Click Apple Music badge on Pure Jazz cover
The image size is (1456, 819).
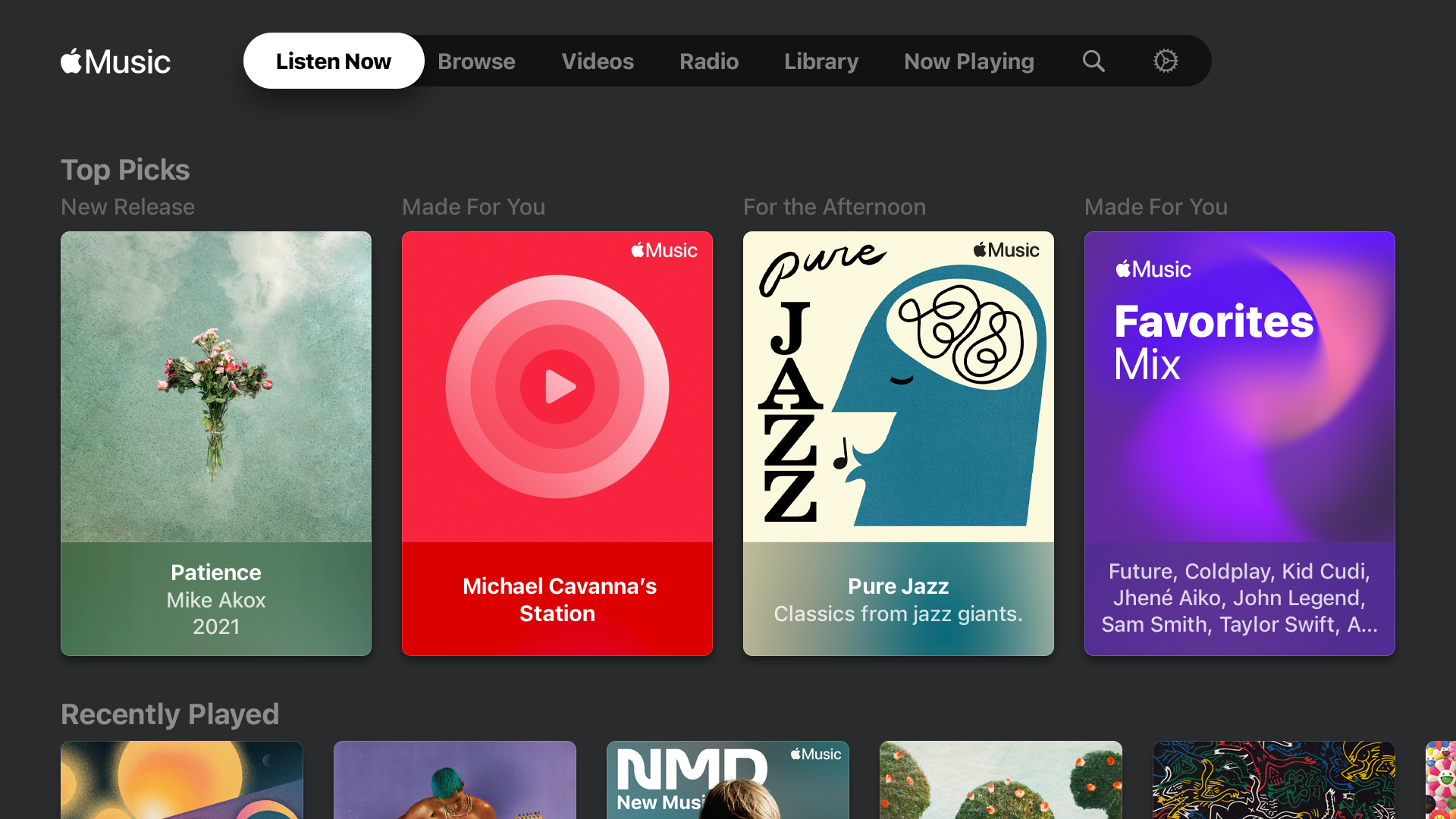[x=1006, y=250]
